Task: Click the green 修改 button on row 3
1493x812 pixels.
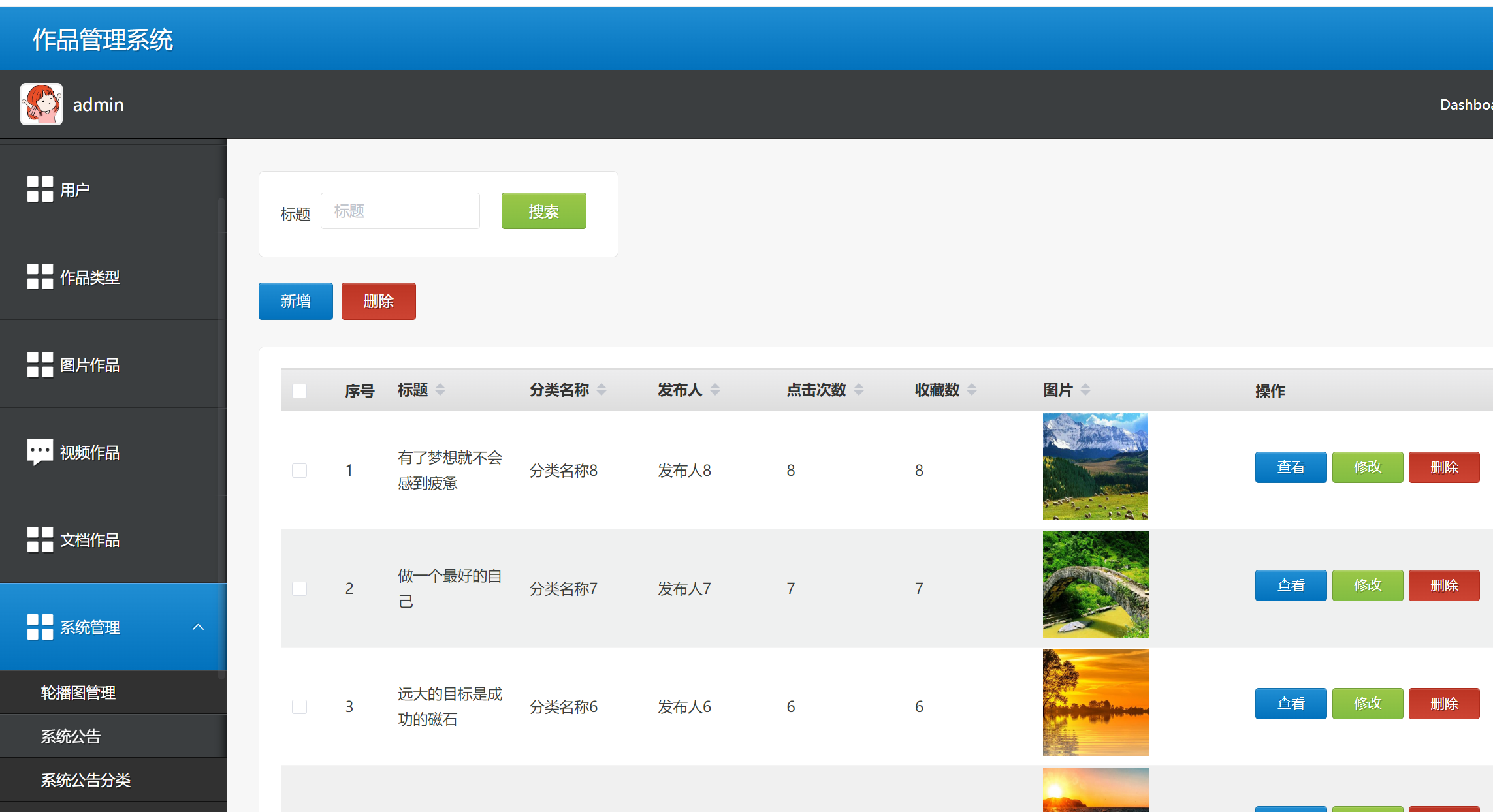Action: tap(1368, 703)
